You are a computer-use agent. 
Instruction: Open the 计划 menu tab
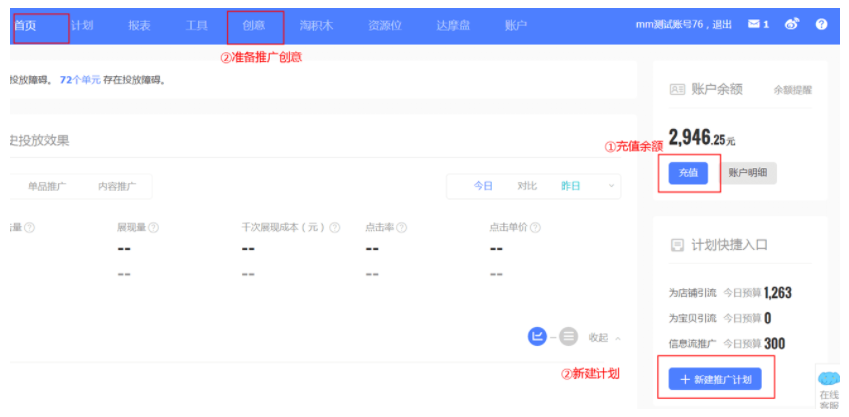pyautogui.click(x=82, y=25)
